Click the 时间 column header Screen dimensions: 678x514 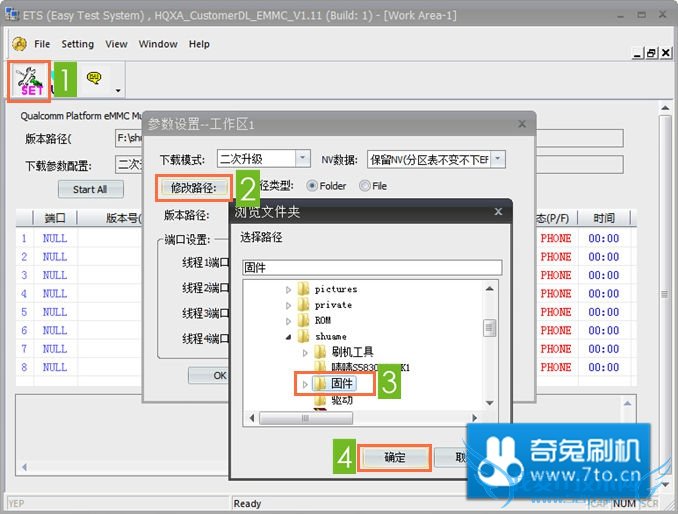[x=604, y=218]
